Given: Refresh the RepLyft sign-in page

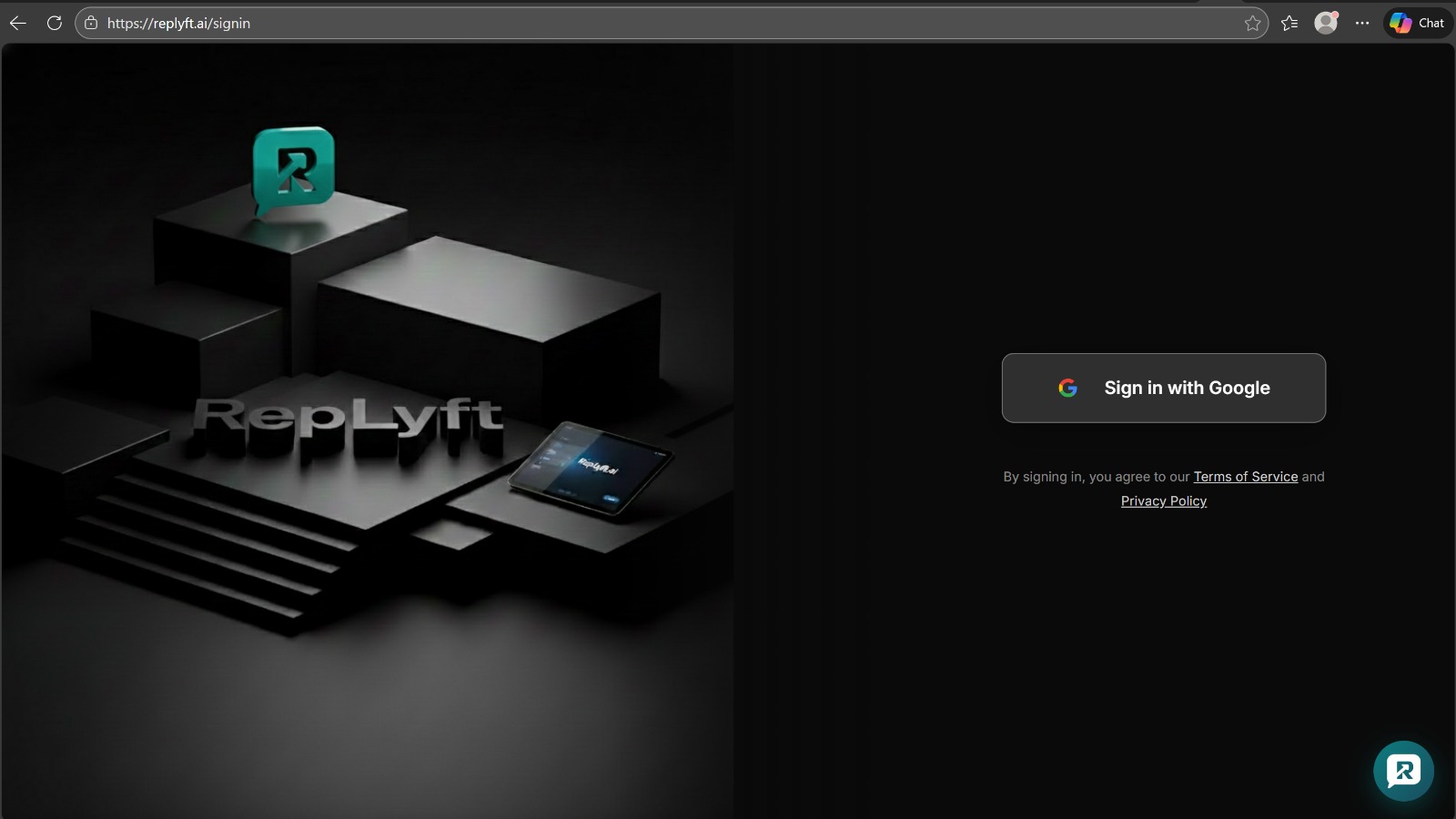Looking at the screenshot, I should pyautogui.click(x=54, y=23).
